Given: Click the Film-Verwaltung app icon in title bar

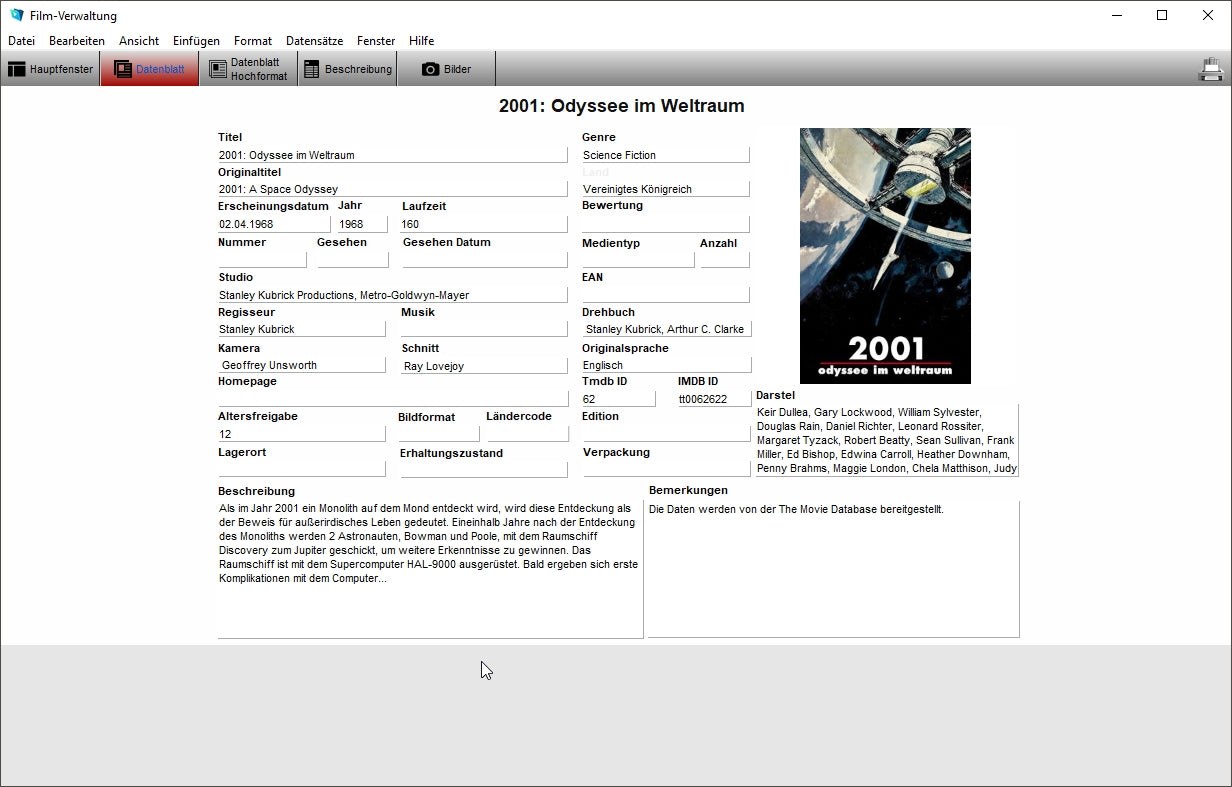Looking at the screenshot, I should (16, 15).
